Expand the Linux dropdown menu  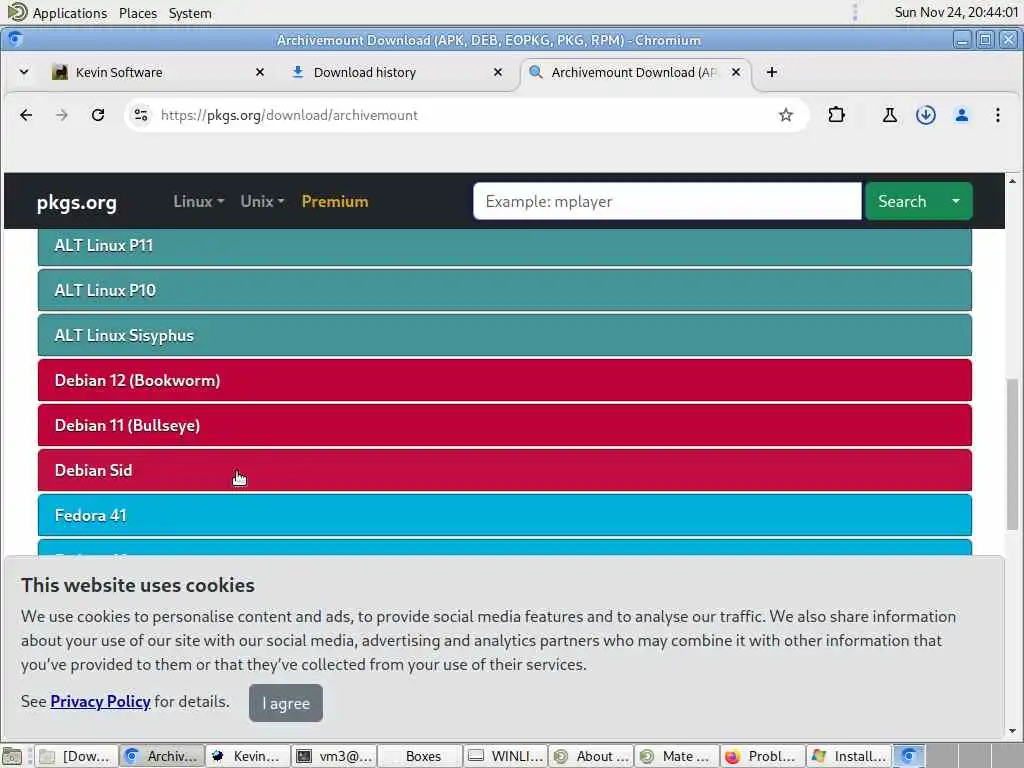click(199, 201)
